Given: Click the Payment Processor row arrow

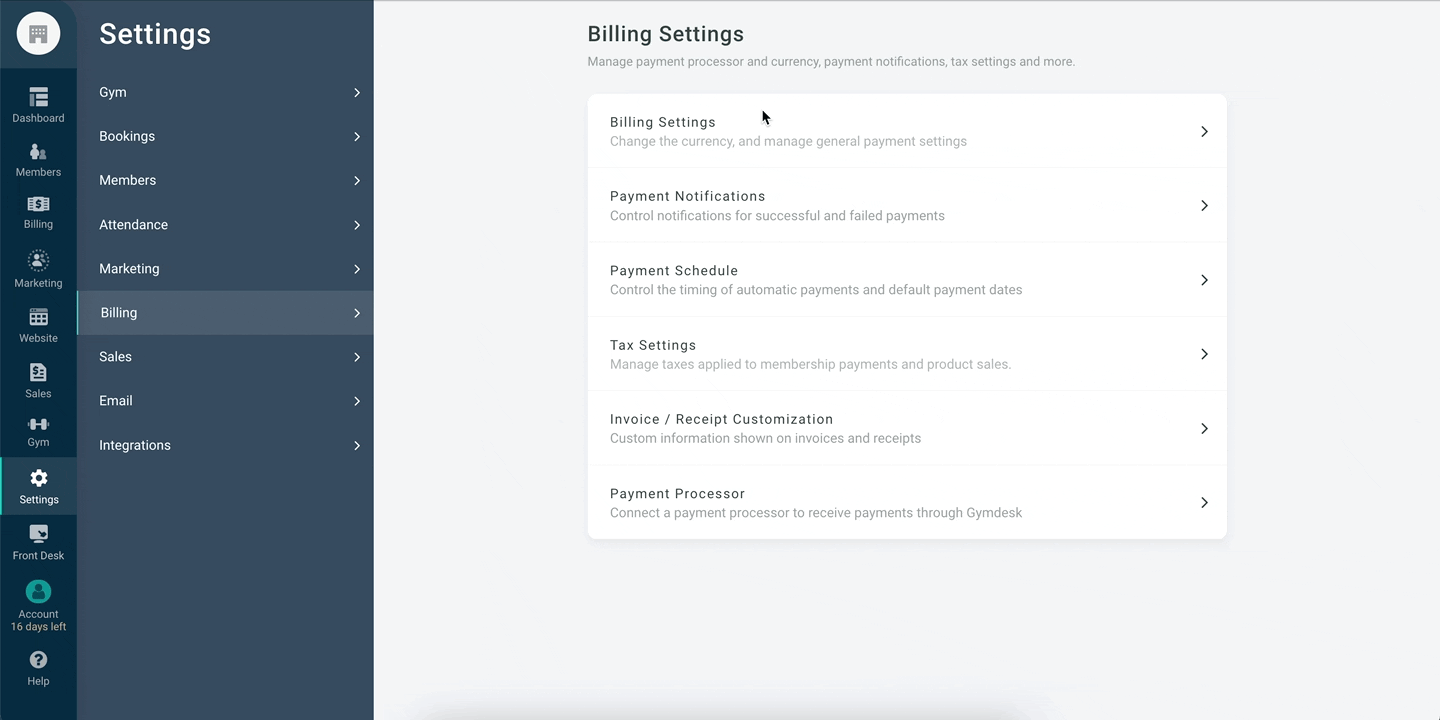Looking at the screenshot, I should [1204, 503].
